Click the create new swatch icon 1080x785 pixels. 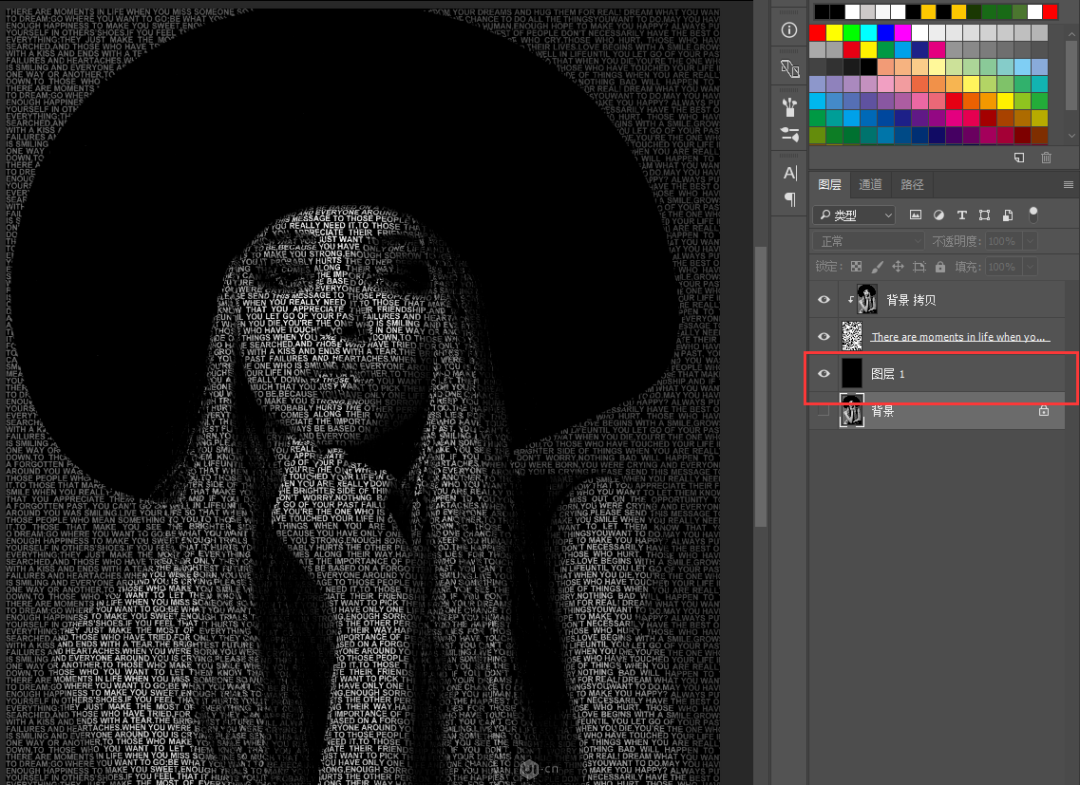(1019, 157)
